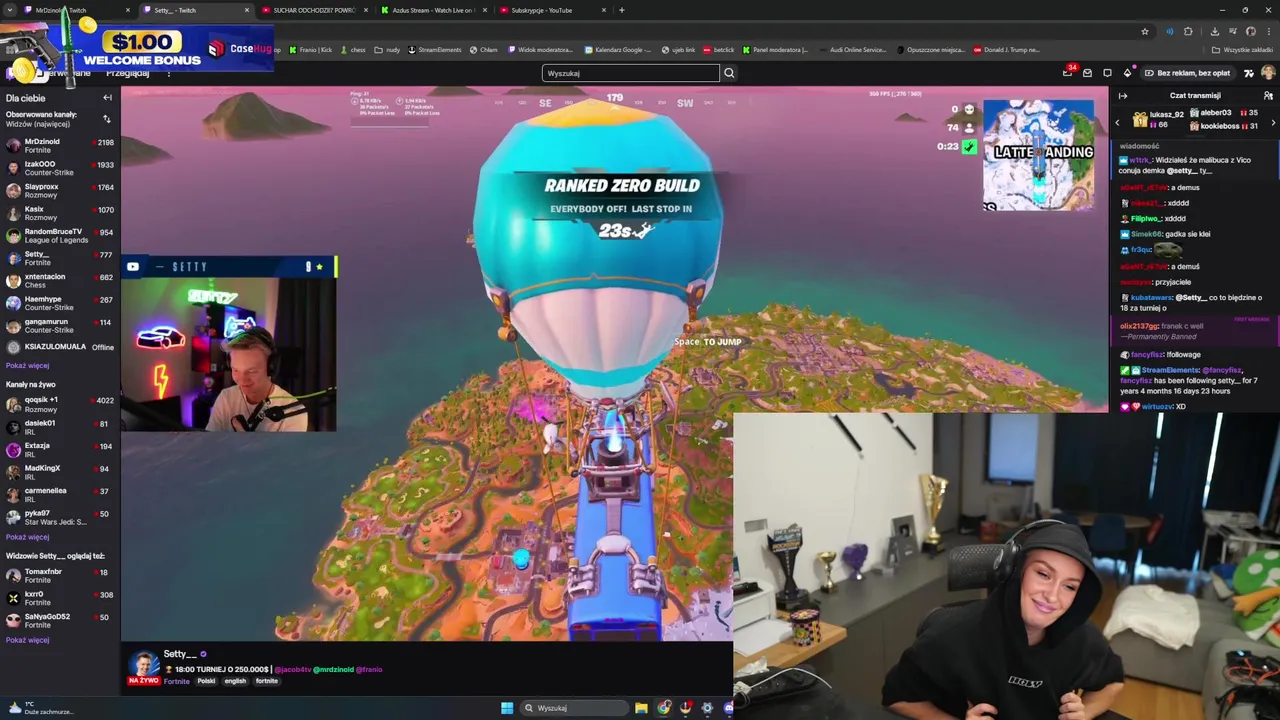Open Setty__ streamer avatar below the video
1280x720 pixels.
click(144, 666)
